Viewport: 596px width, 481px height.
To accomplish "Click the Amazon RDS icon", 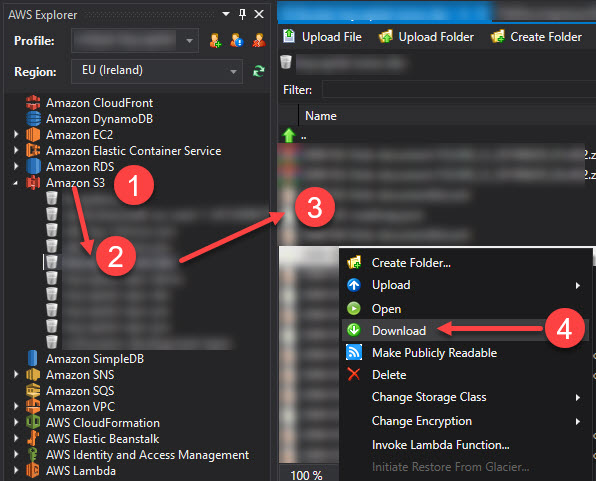I will 33,167.
